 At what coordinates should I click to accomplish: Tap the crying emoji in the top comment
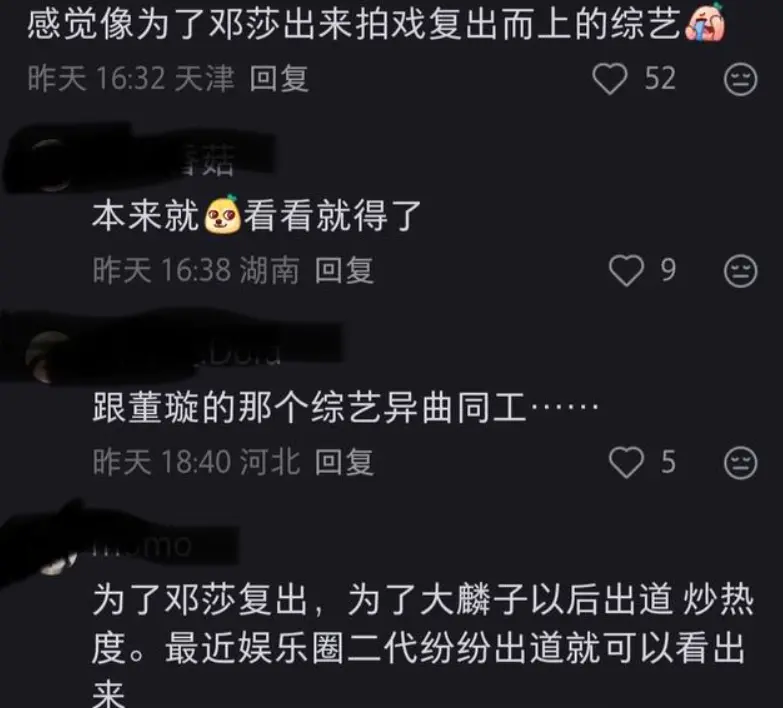click(705, 22)
